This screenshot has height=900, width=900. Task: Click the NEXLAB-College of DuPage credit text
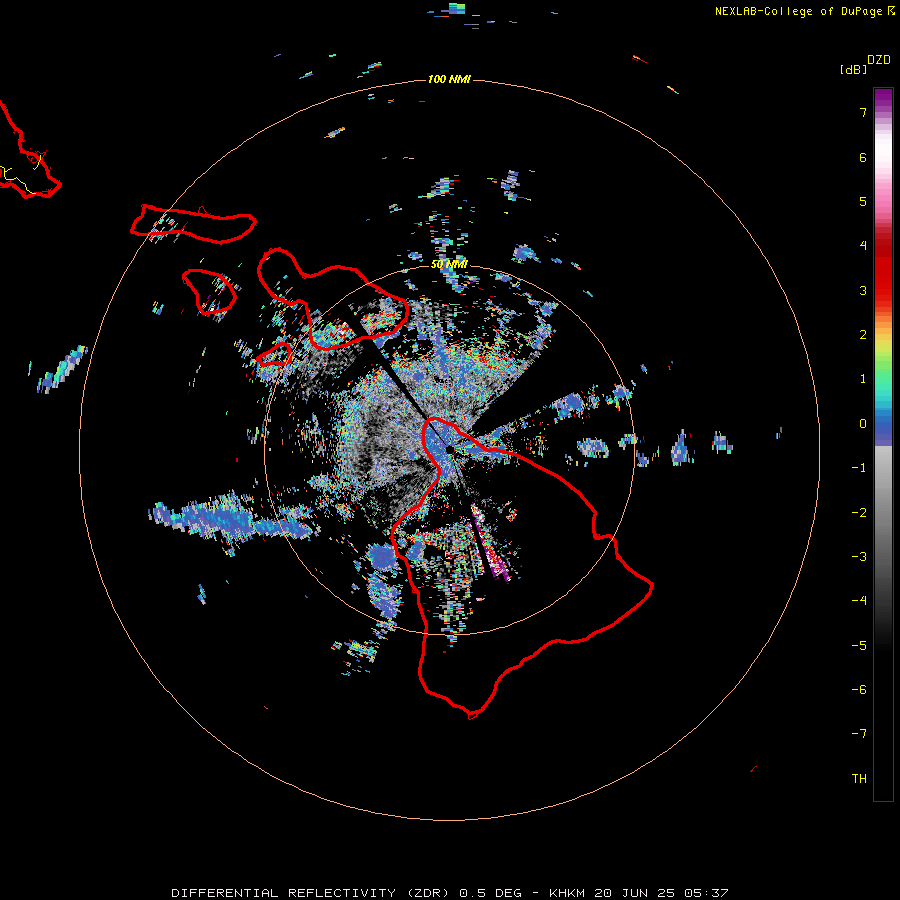click(x=798, y=11)
